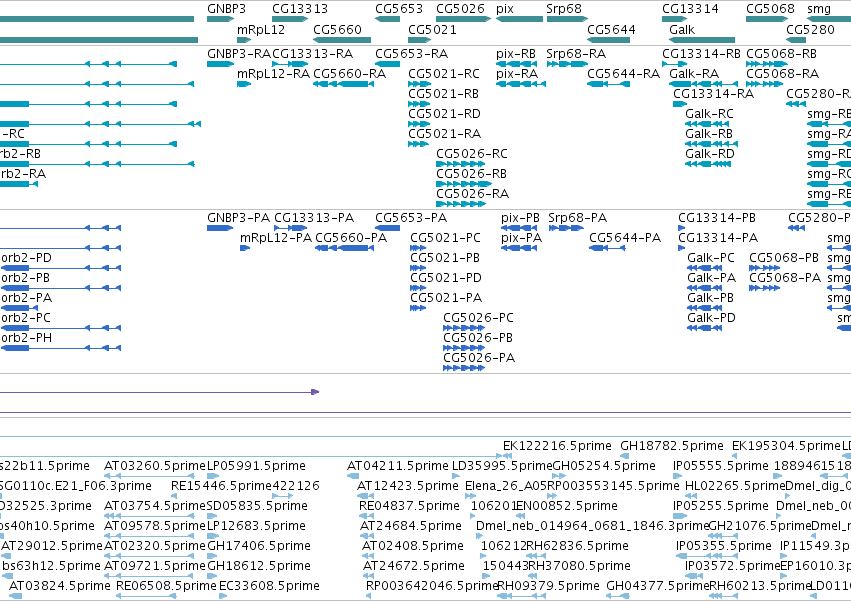
Task: Click the CG5021-PC protein label
Action: [446, 238]
